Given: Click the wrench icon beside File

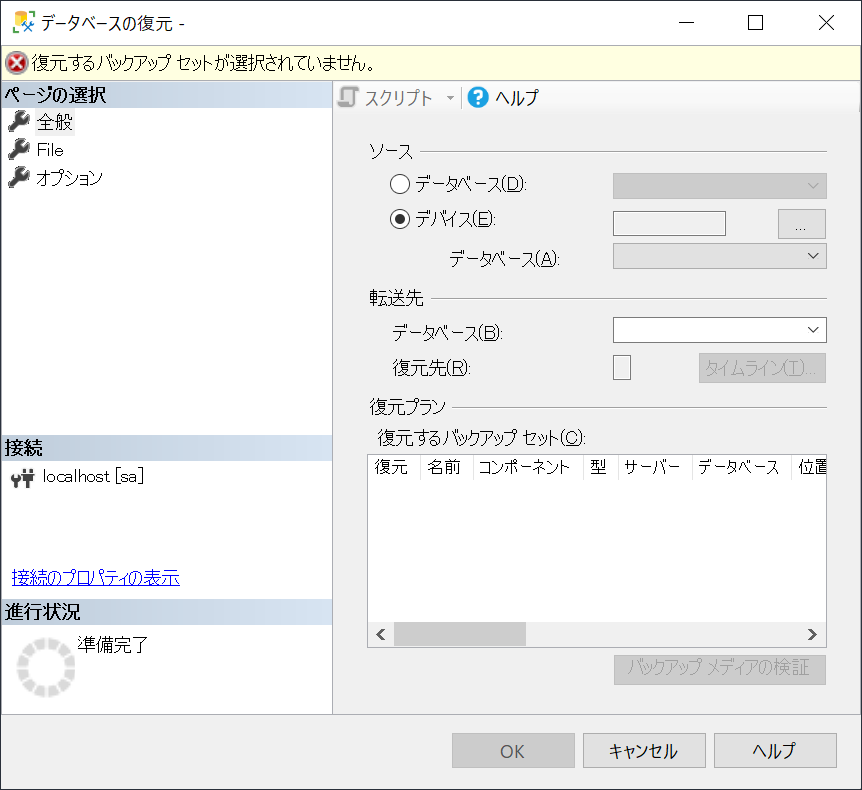Looking at the screenshot, I should tap(19, 150).
